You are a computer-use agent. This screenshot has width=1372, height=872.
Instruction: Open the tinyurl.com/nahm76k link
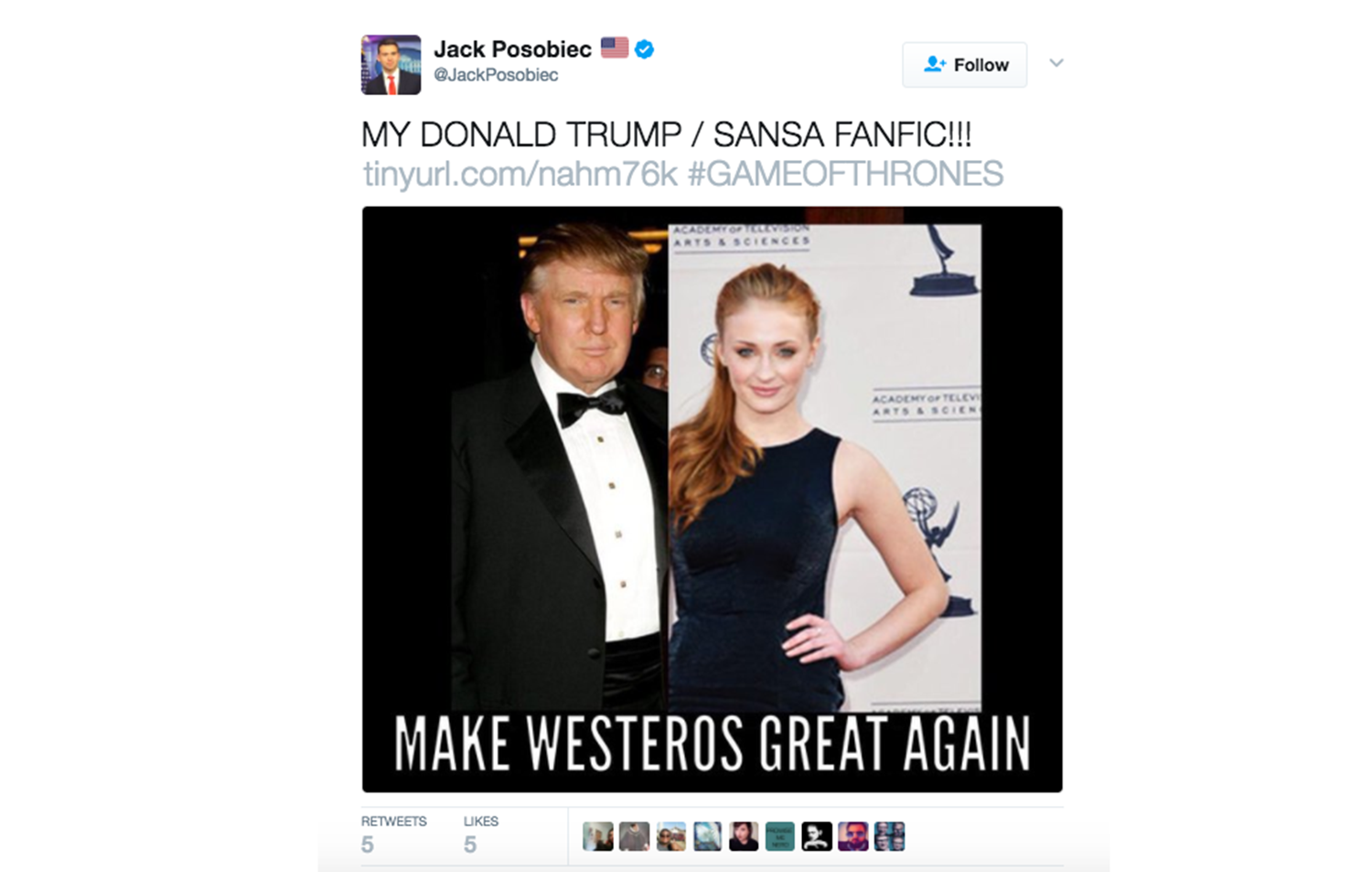click(x=520, y=174)
